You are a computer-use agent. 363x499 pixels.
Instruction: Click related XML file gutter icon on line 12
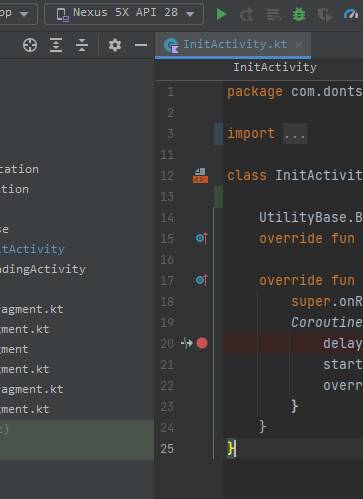(200, 176)
